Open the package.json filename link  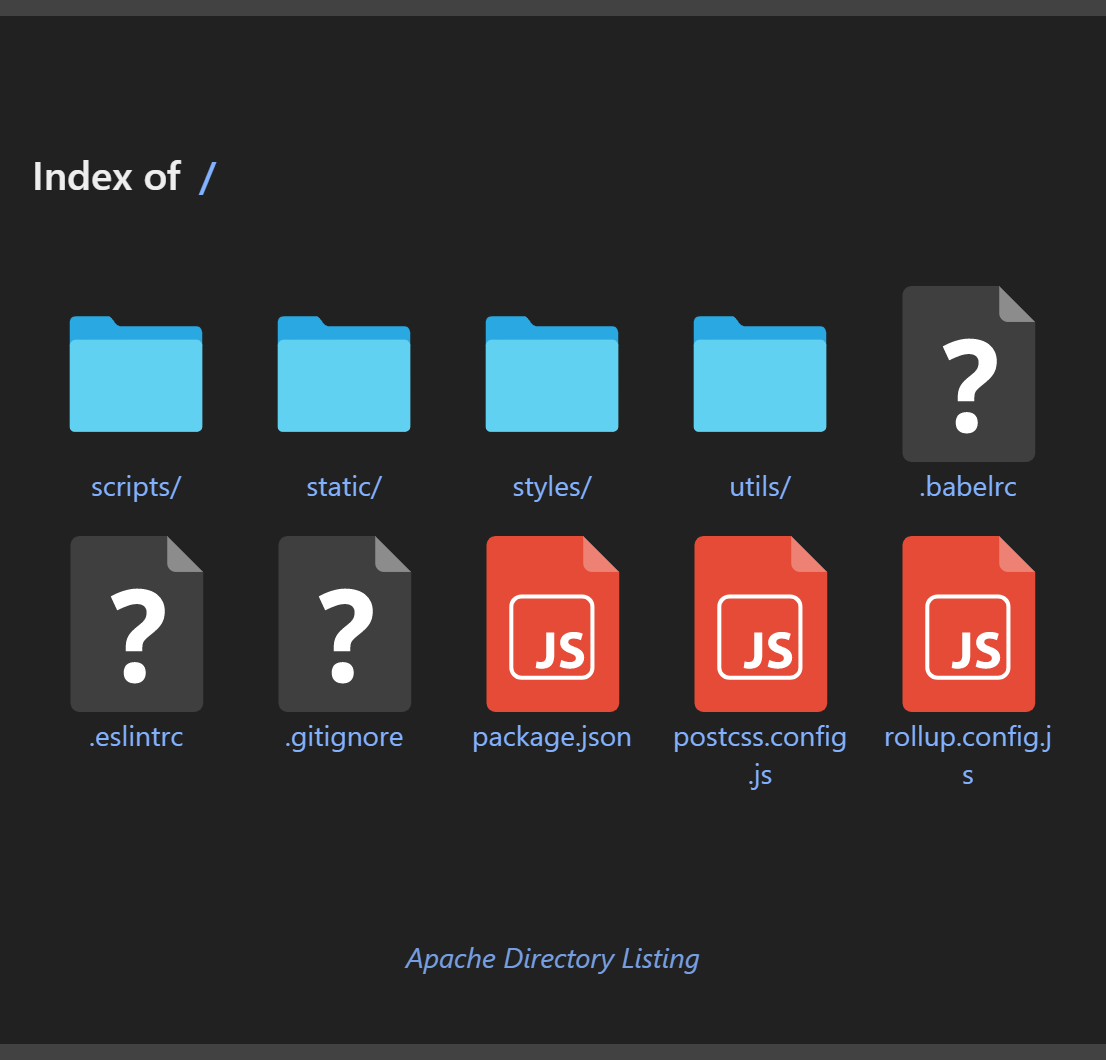552,737
